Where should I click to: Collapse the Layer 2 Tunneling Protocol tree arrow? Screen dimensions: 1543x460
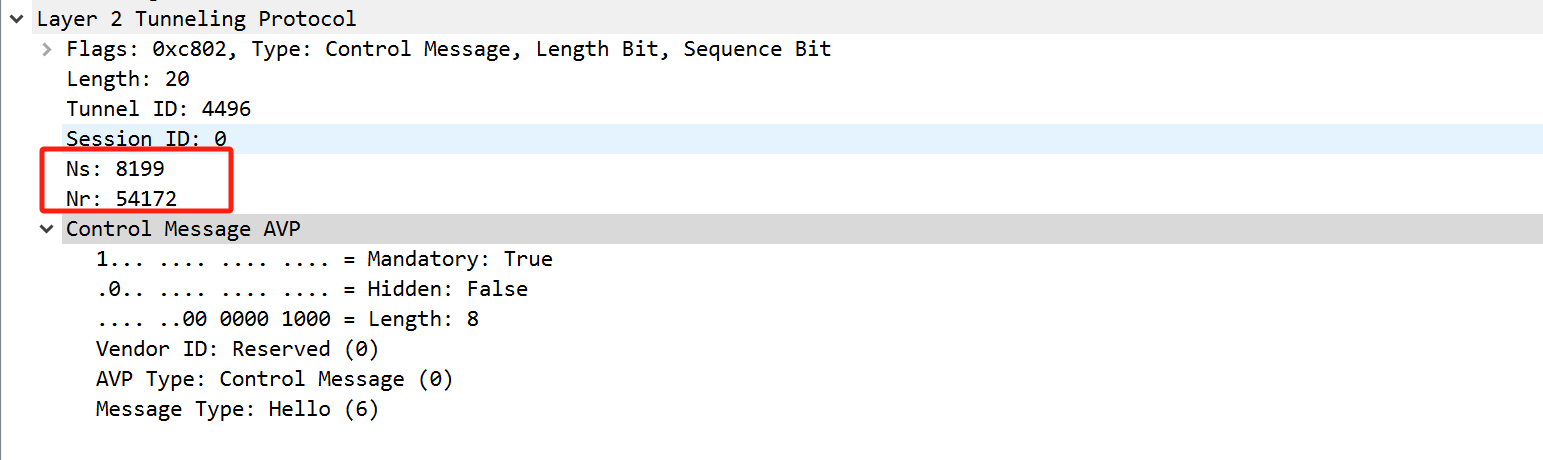16,19
